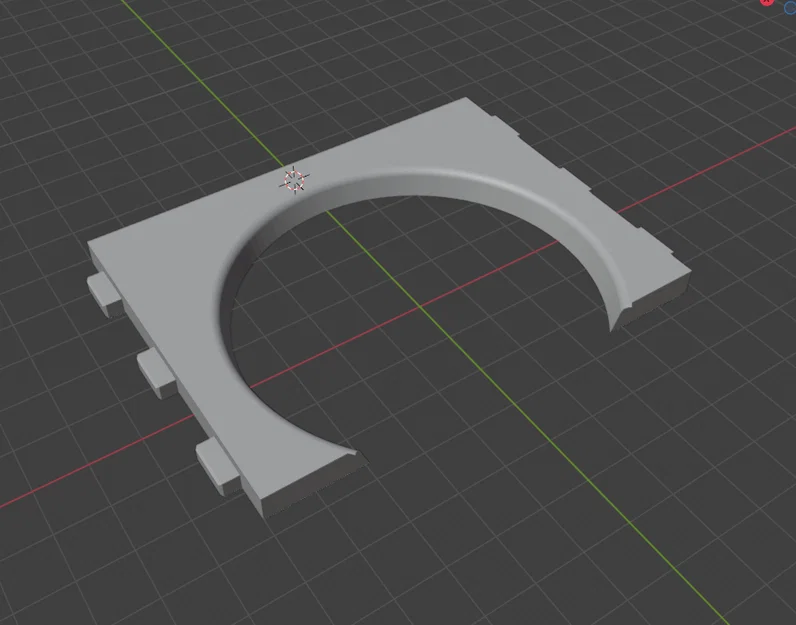This screenshot has height=625, width=796.
Task: Click the world origin where axis lines cross
Action: [x=420, y=307]
